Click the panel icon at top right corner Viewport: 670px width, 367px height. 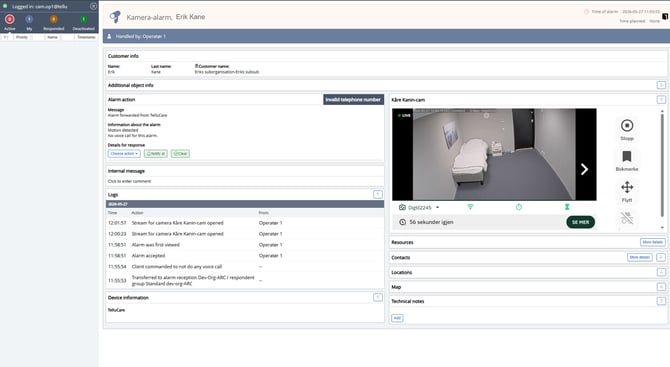click(665, 16)
